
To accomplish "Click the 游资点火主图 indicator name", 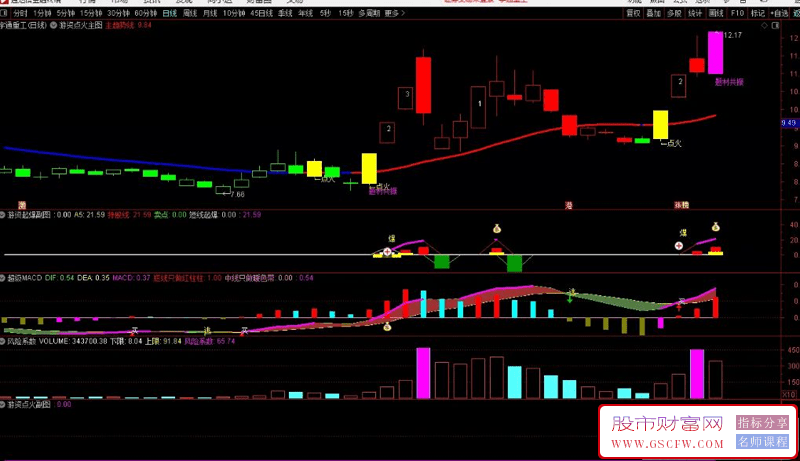I will pyautogui.click(x=81, y=25).
